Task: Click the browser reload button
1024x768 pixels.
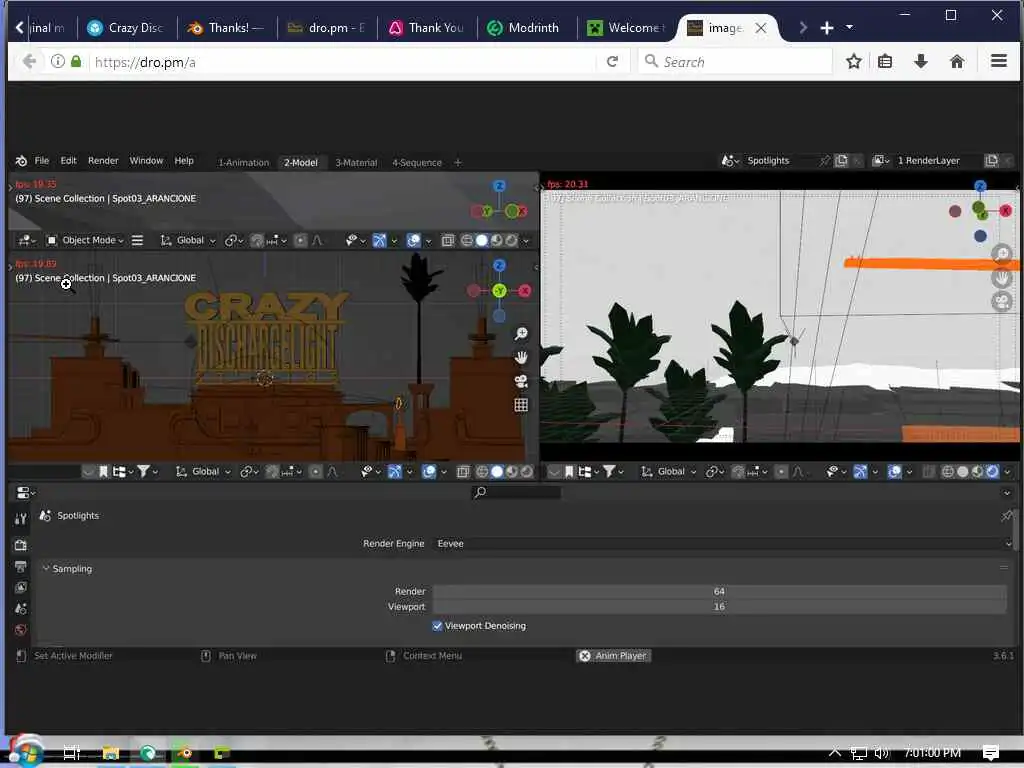Action: click(x=612, y=61)
